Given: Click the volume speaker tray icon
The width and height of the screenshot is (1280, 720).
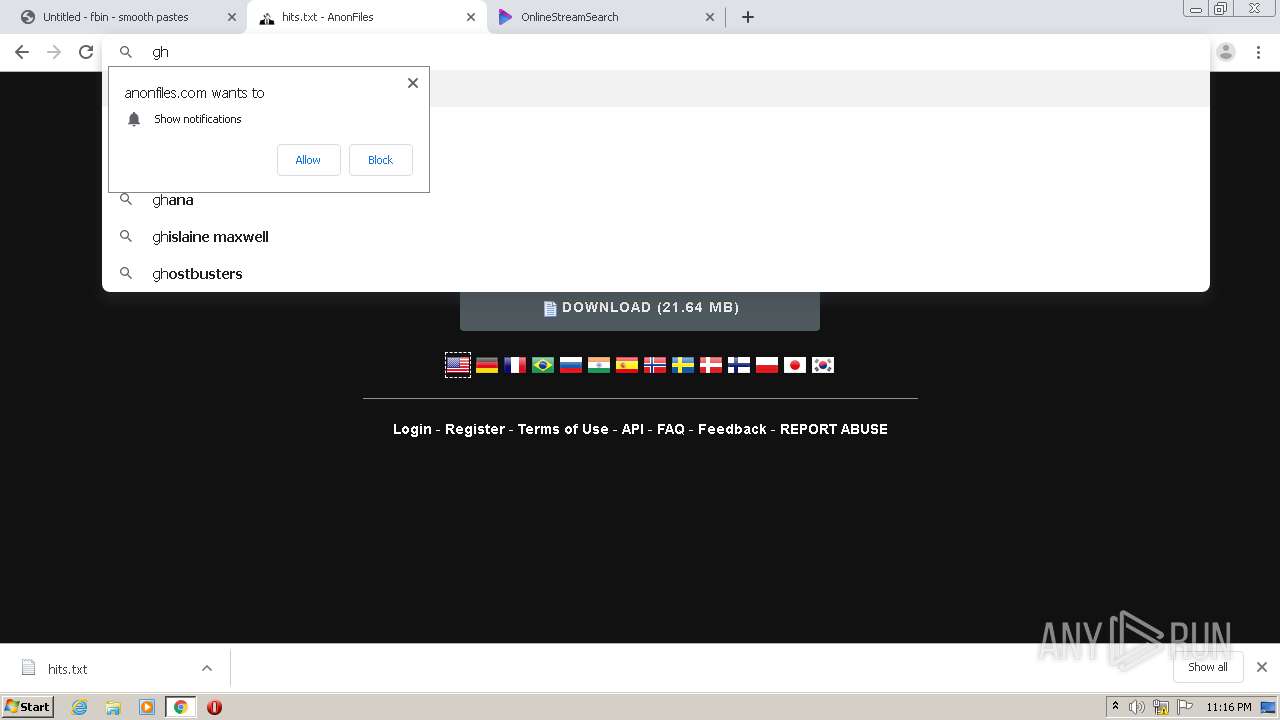Looking at the screenshot, I should tap(1137, 707).
